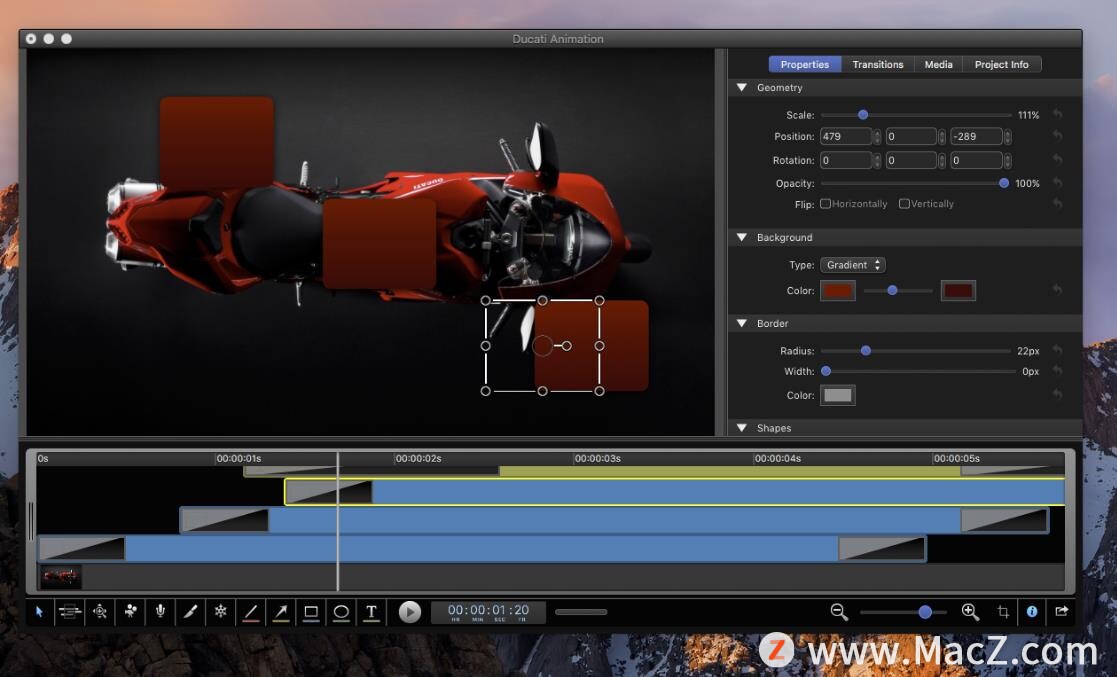
Task: Collapse the Border section
Action: [742, 324]
